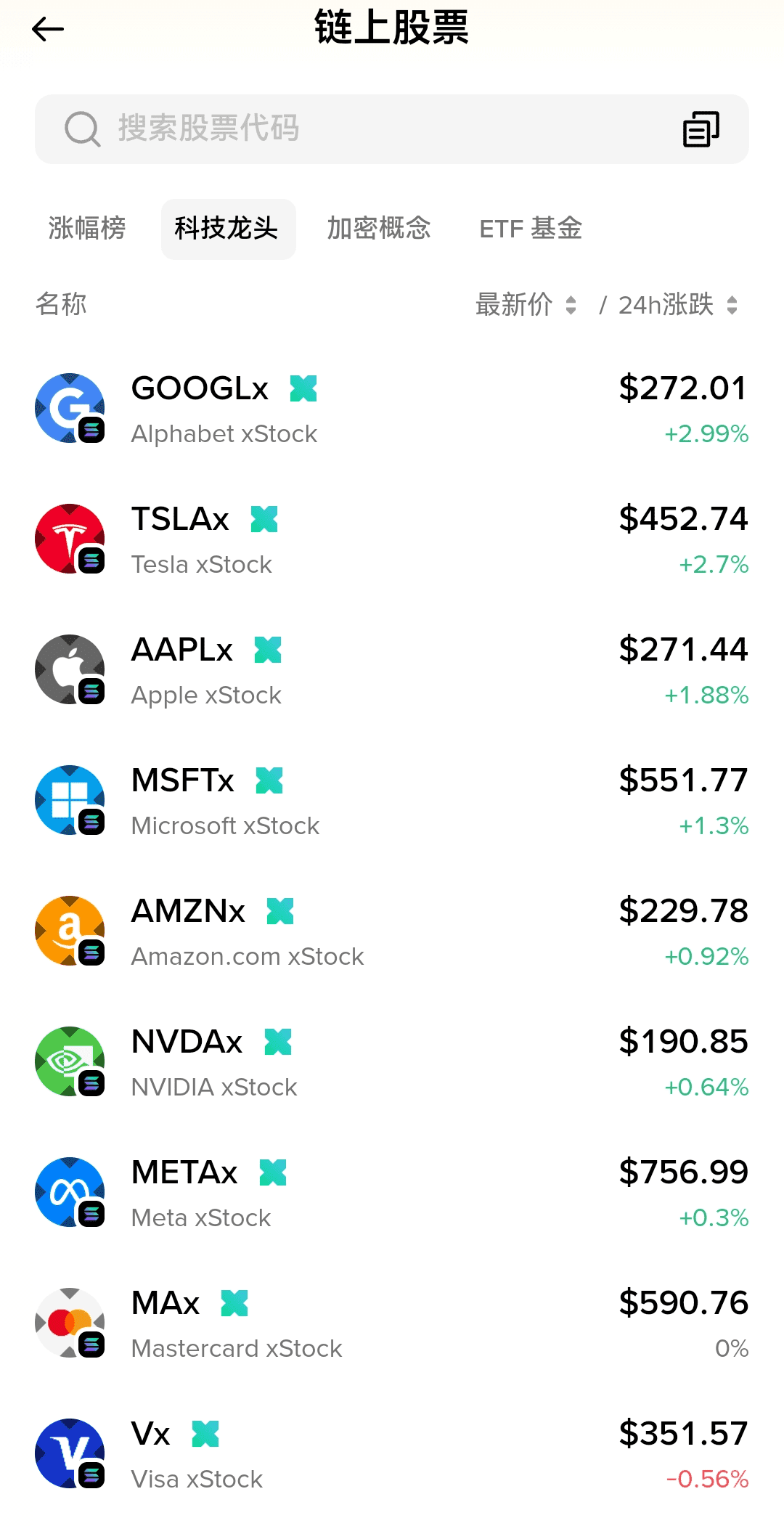Open the ETF 基金 tab

tap(531, 229)
